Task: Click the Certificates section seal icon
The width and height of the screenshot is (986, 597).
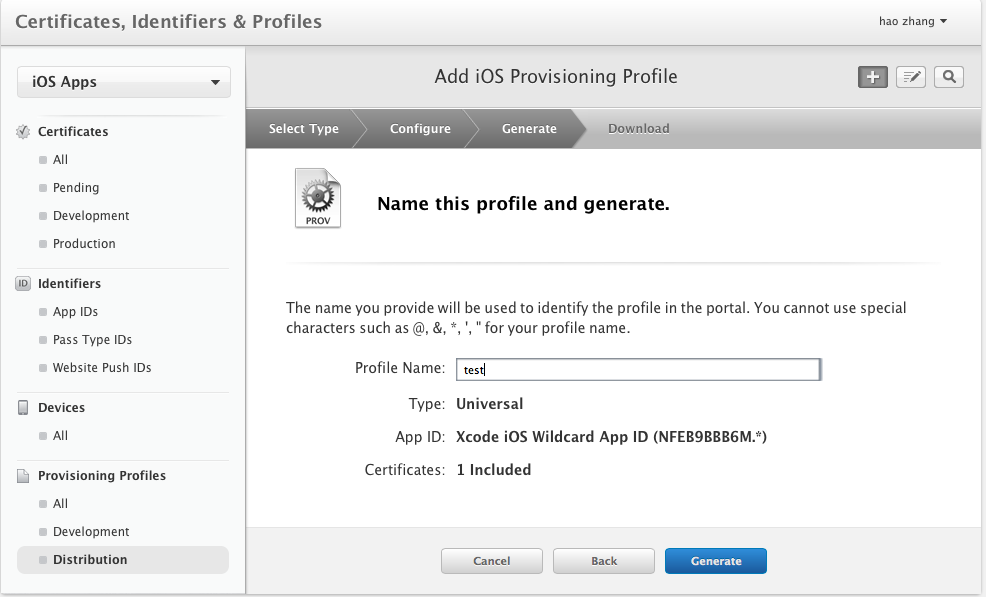Action: (x=24, y=132)
